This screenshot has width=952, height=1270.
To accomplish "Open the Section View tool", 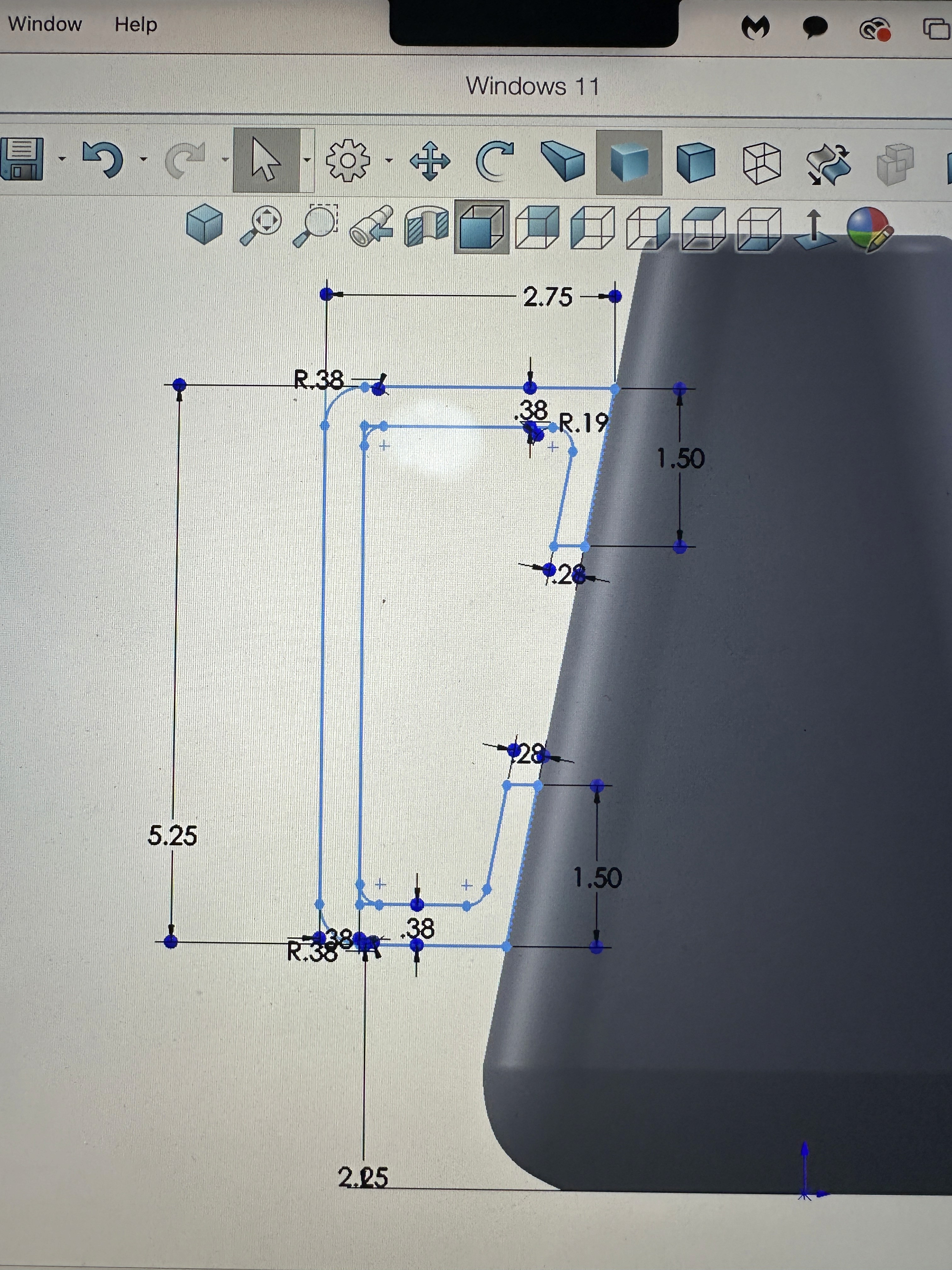I will [426, 226].
